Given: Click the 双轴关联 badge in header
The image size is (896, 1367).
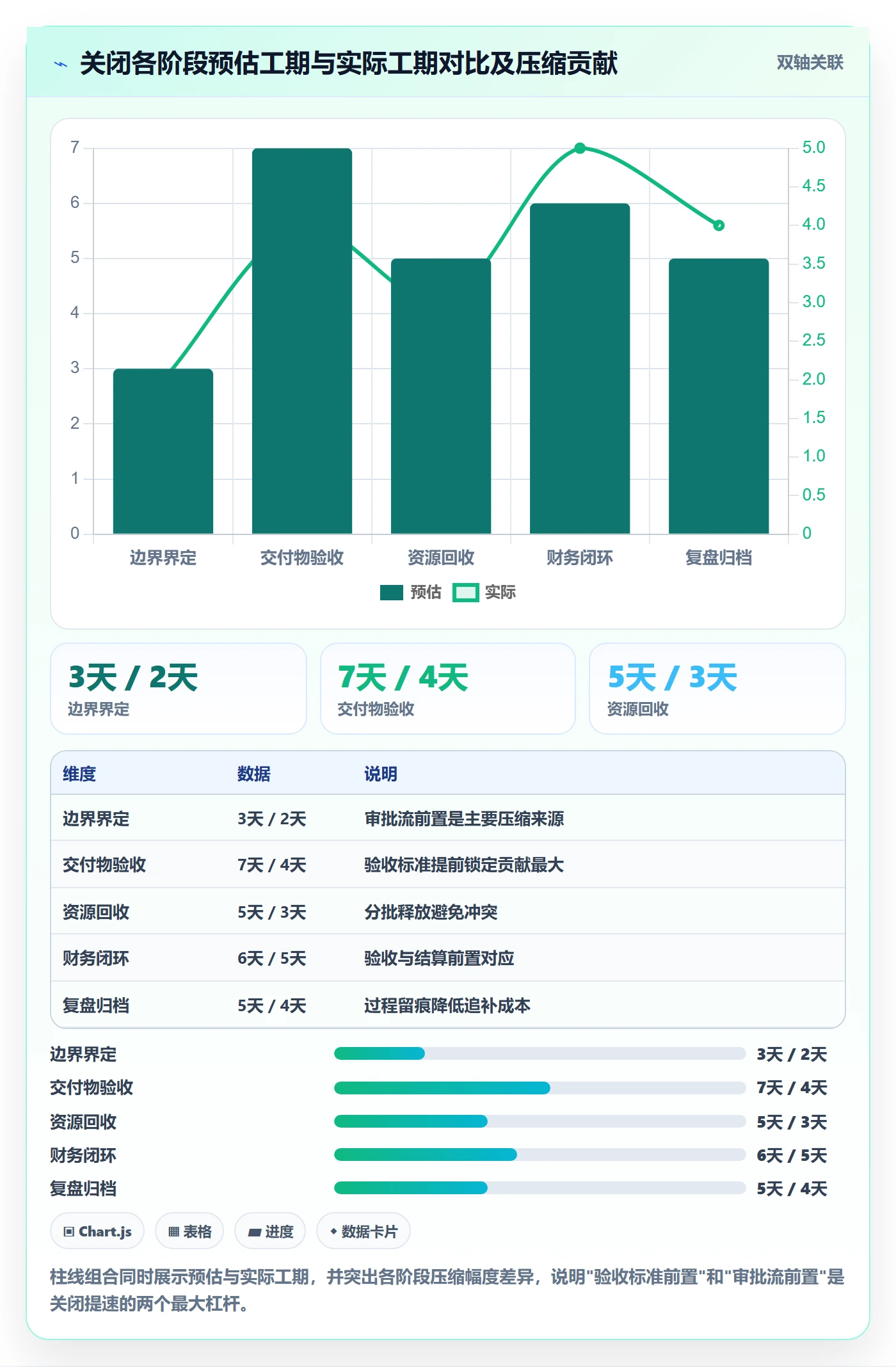Looking at the screenshot, I should click(x=810, y=63).
